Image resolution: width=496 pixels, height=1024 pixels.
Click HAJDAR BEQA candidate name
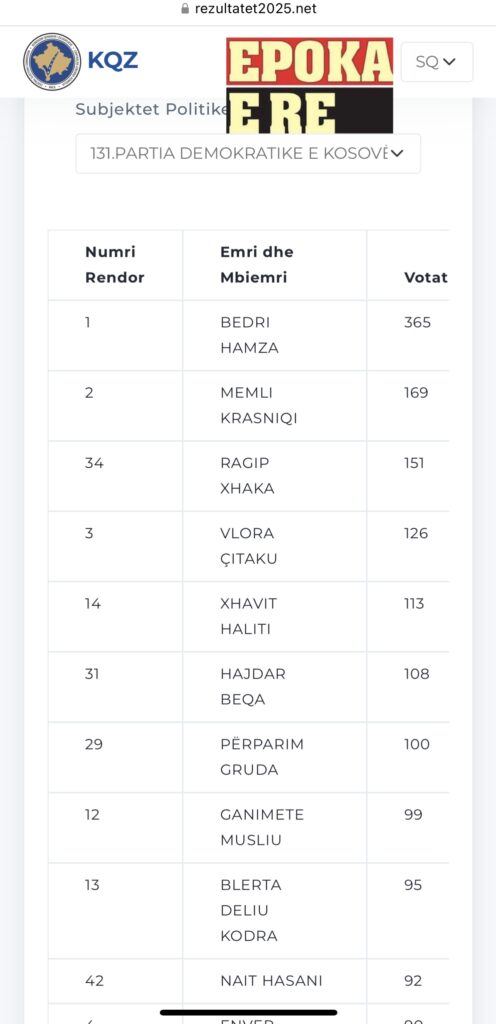tap(253, 686)
